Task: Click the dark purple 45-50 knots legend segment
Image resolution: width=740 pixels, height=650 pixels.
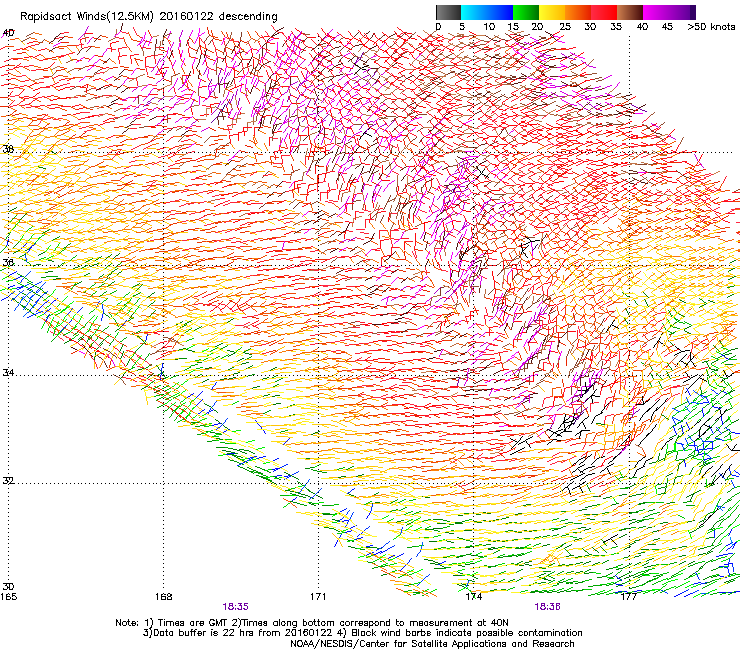Action: point(682,12)
